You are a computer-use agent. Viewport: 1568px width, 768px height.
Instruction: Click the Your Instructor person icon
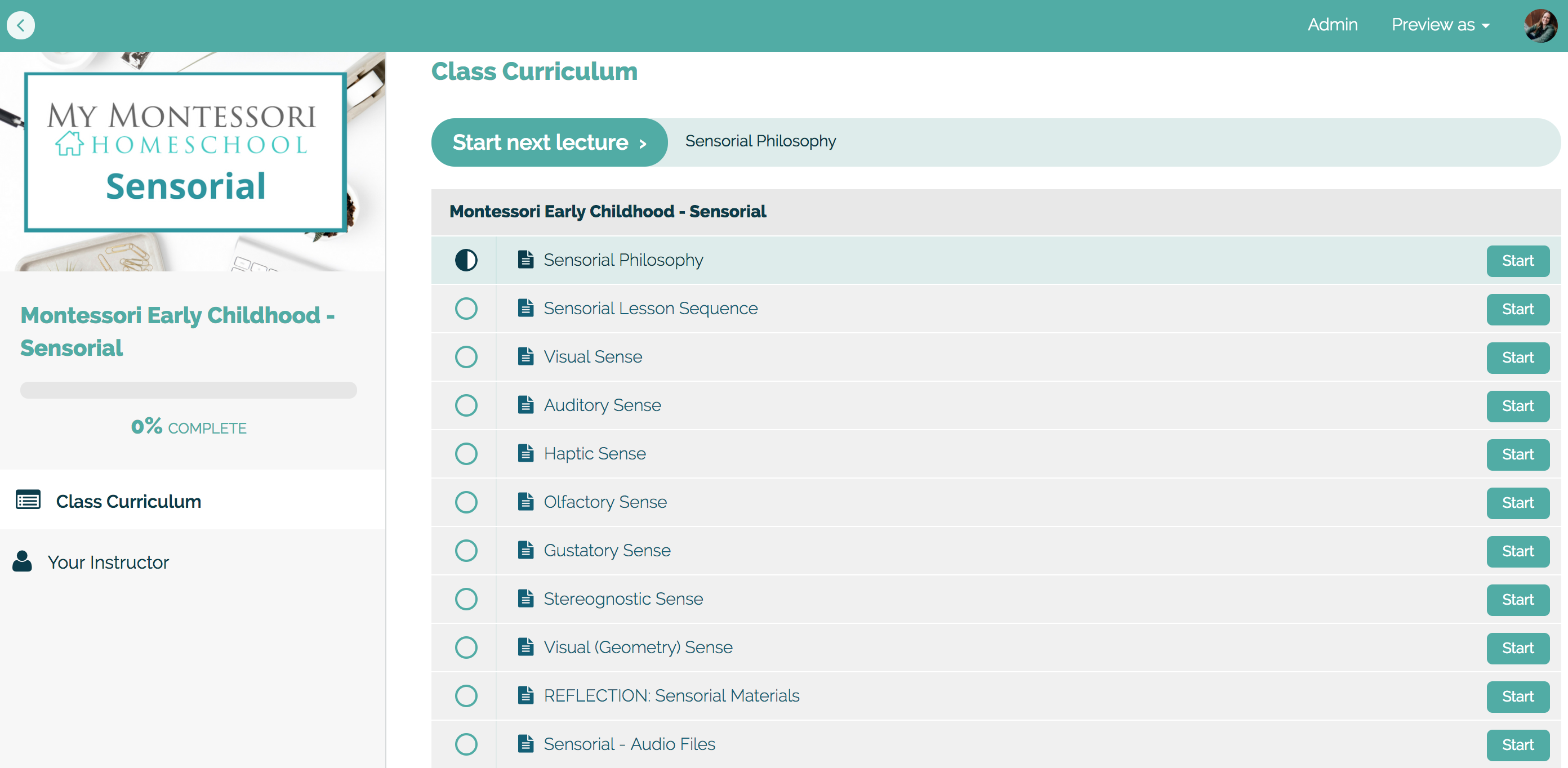coord(22,561)
